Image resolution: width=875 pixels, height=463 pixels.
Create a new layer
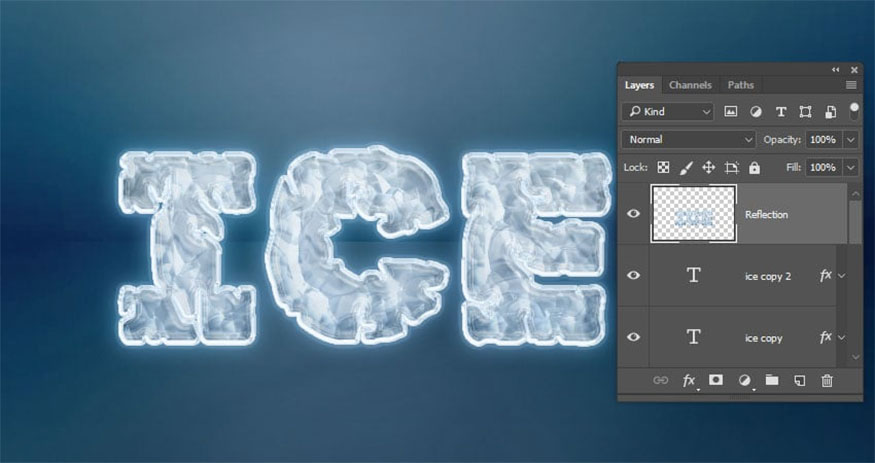click(800, 380)
